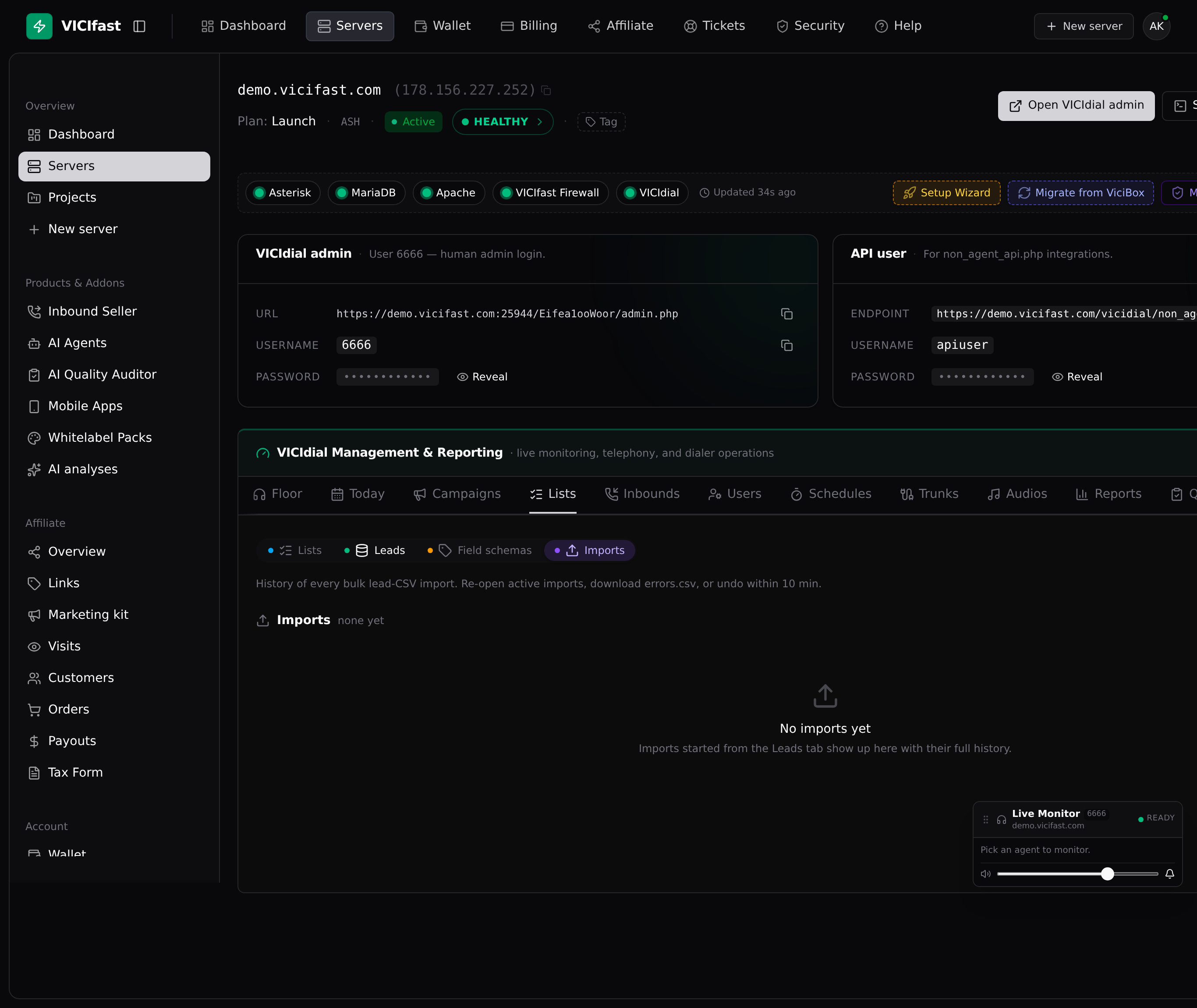Adjust the Live Monitor volume slider
Viewport: 1197px width, 1008px height.
(1077, 874)
